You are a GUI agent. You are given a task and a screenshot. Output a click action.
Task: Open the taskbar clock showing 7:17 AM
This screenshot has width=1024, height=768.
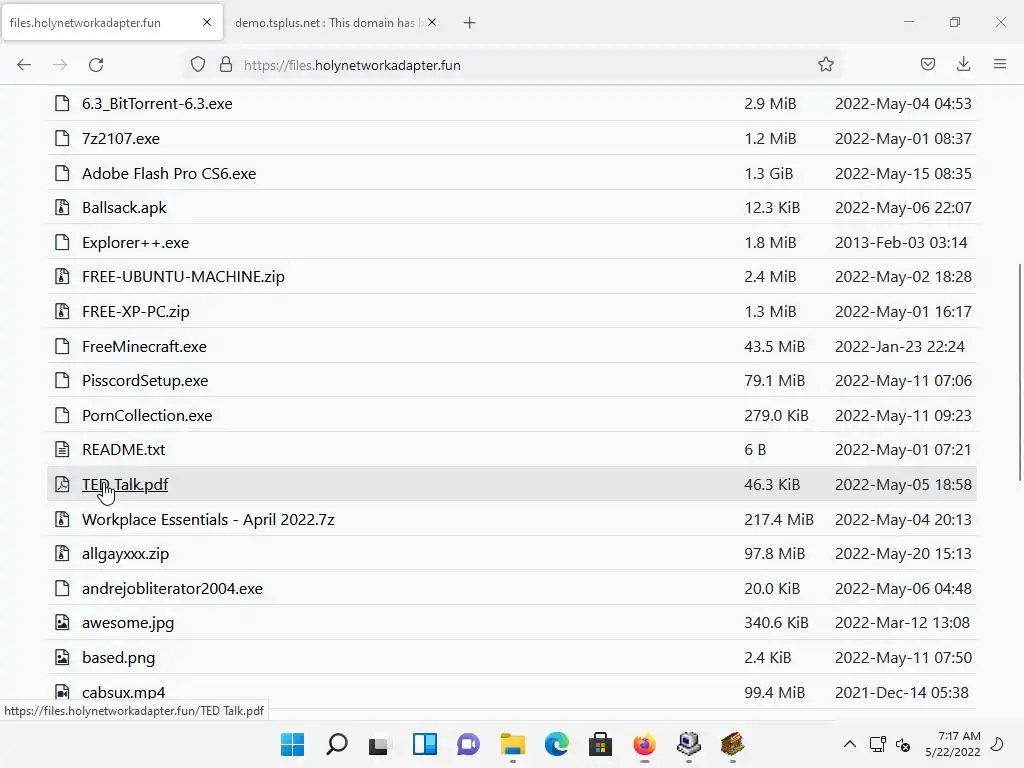(x=953, y=744)
